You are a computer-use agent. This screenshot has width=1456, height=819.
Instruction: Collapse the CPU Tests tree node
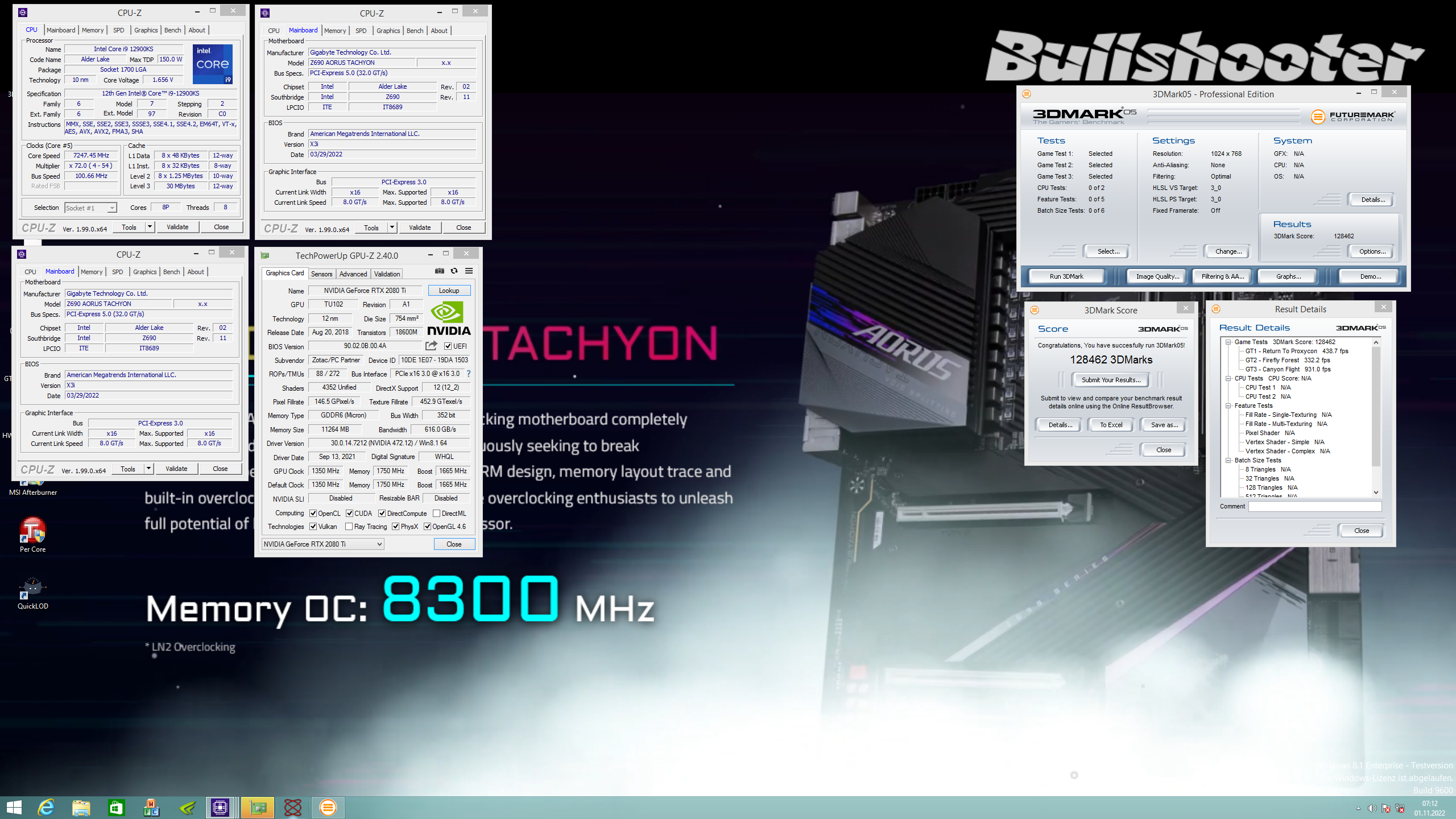1228,378
